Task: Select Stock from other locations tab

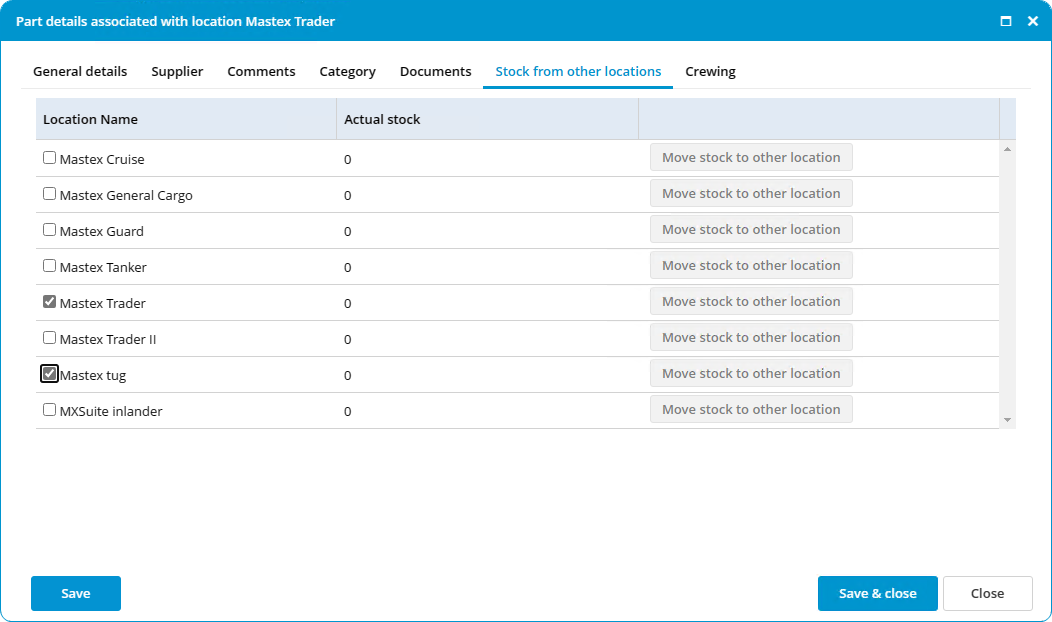Action: [578, 71]
